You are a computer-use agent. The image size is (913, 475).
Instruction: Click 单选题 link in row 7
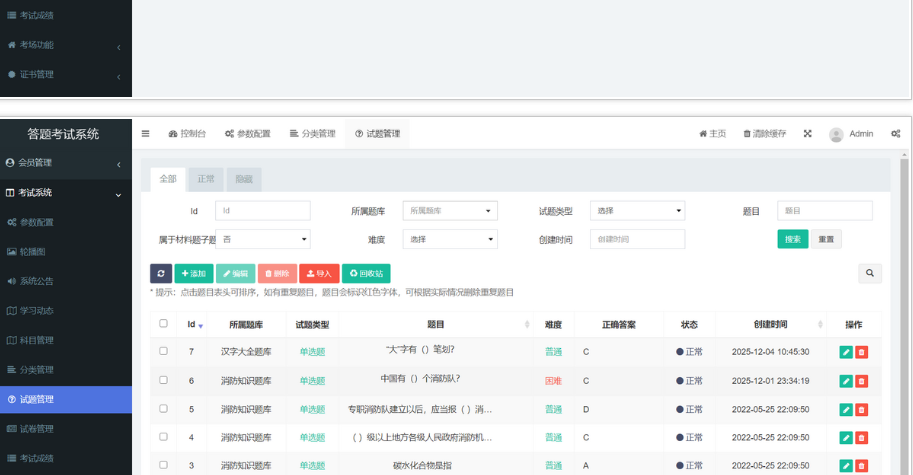click(312, 352)
